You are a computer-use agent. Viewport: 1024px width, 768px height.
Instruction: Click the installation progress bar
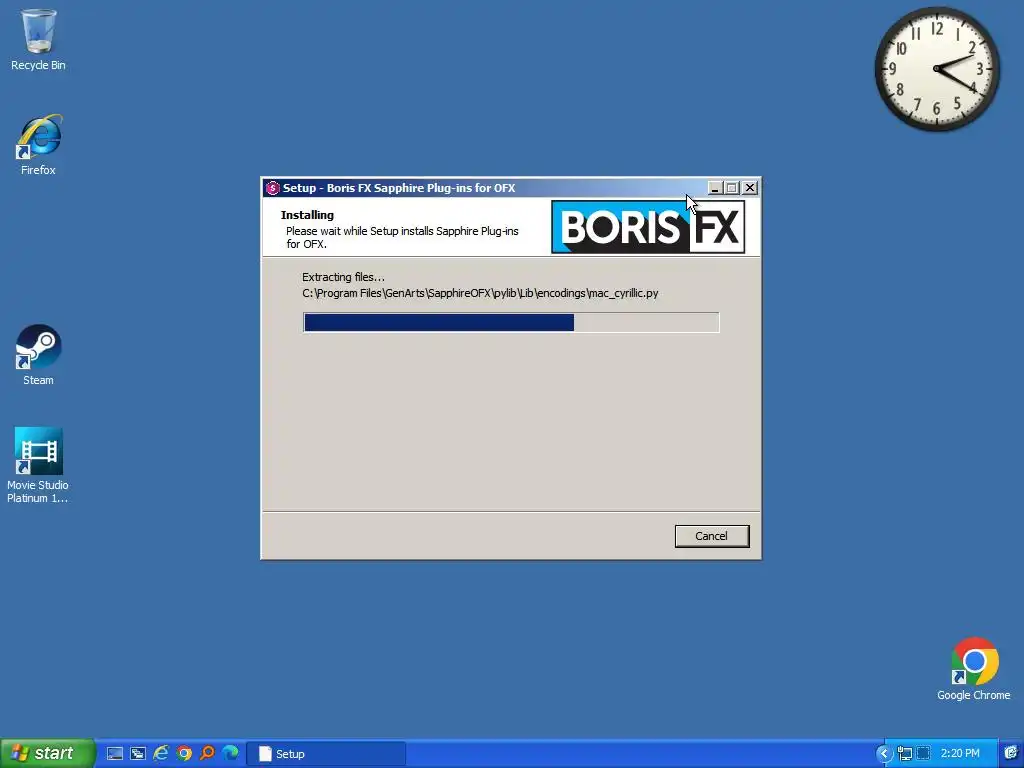coord(511,322)
